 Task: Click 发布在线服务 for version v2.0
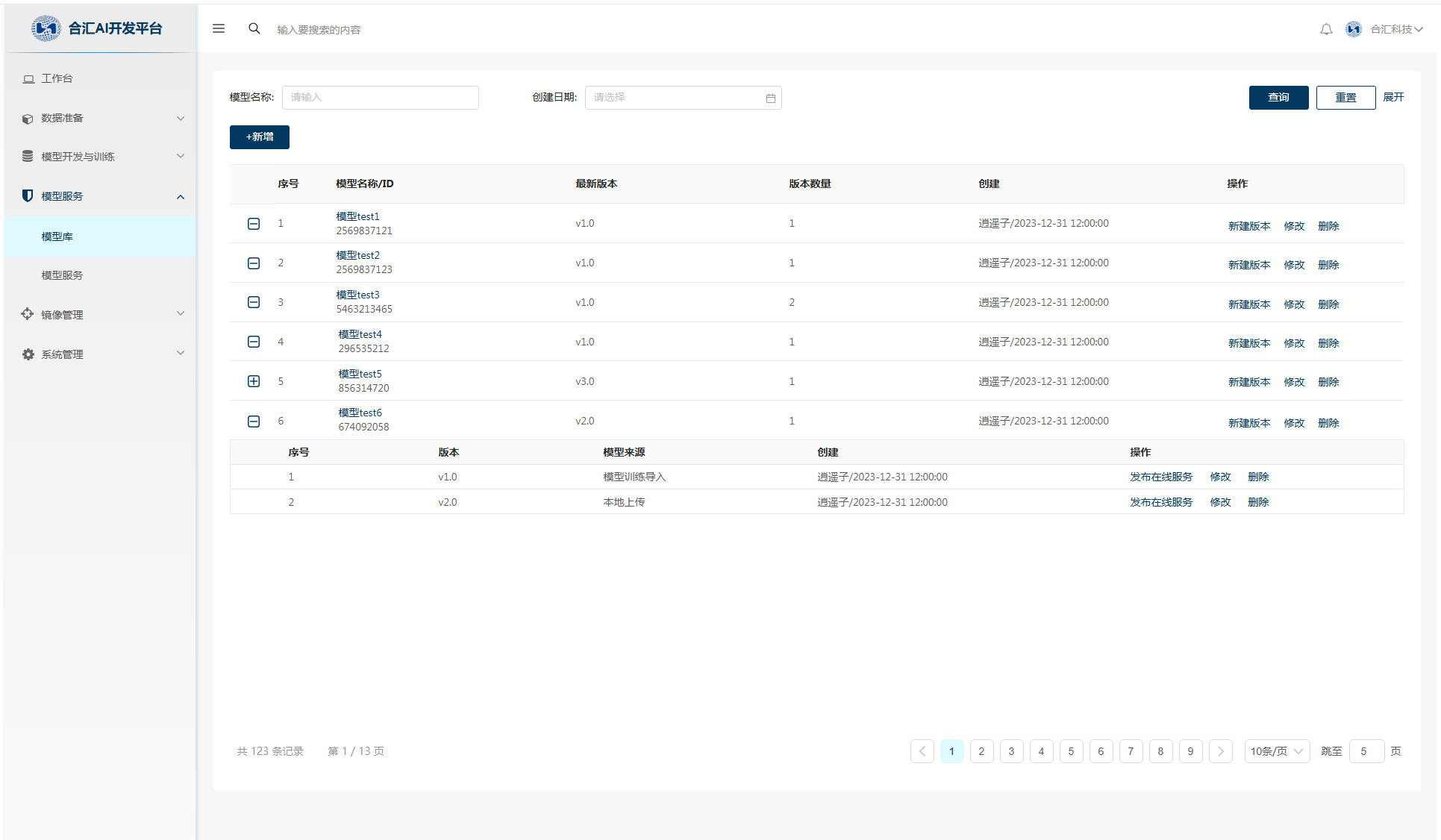1161,502
